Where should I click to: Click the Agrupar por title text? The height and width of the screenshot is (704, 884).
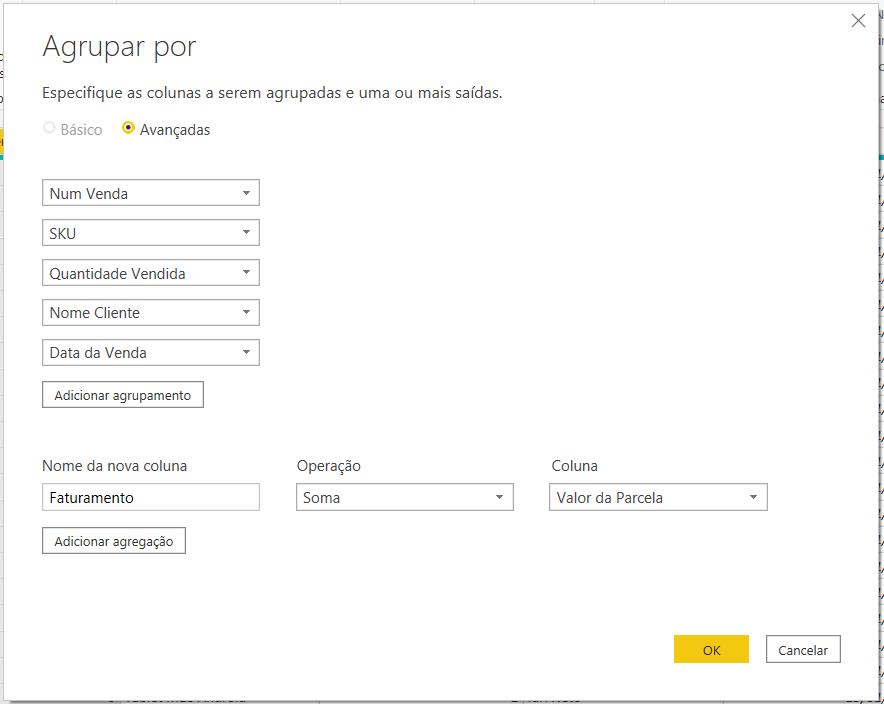[x=120, y=47]
